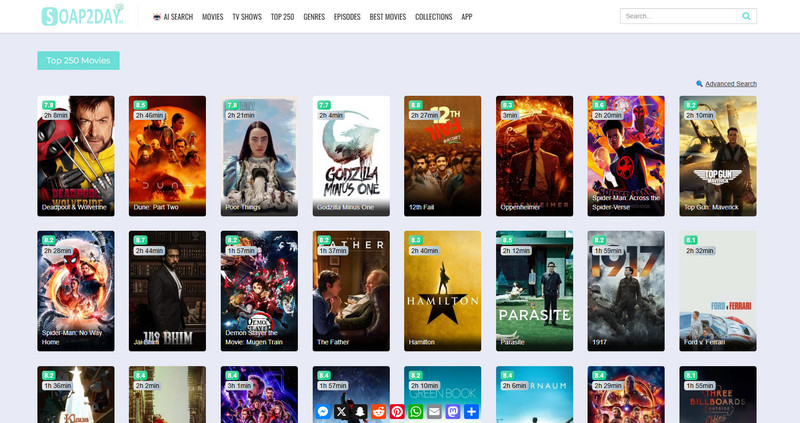
Task: Click 'Ford v Ferrari' movie title
Action: pos(704,342)
